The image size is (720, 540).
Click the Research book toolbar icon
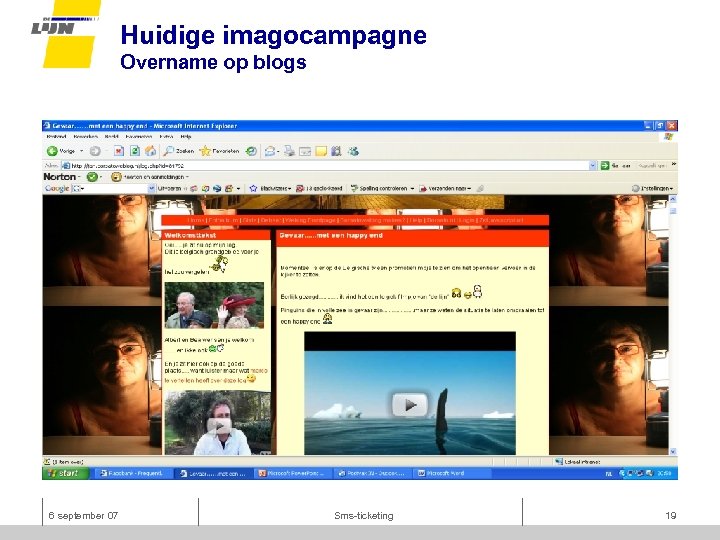(336, 151)
